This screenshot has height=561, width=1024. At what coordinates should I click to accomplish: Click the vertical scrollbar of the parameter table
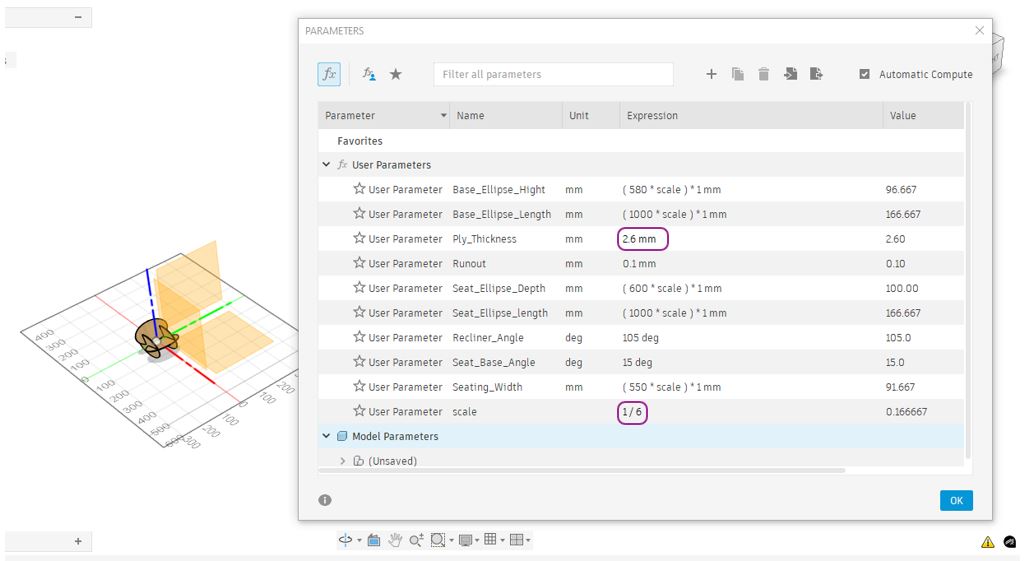tap(968, 280)
